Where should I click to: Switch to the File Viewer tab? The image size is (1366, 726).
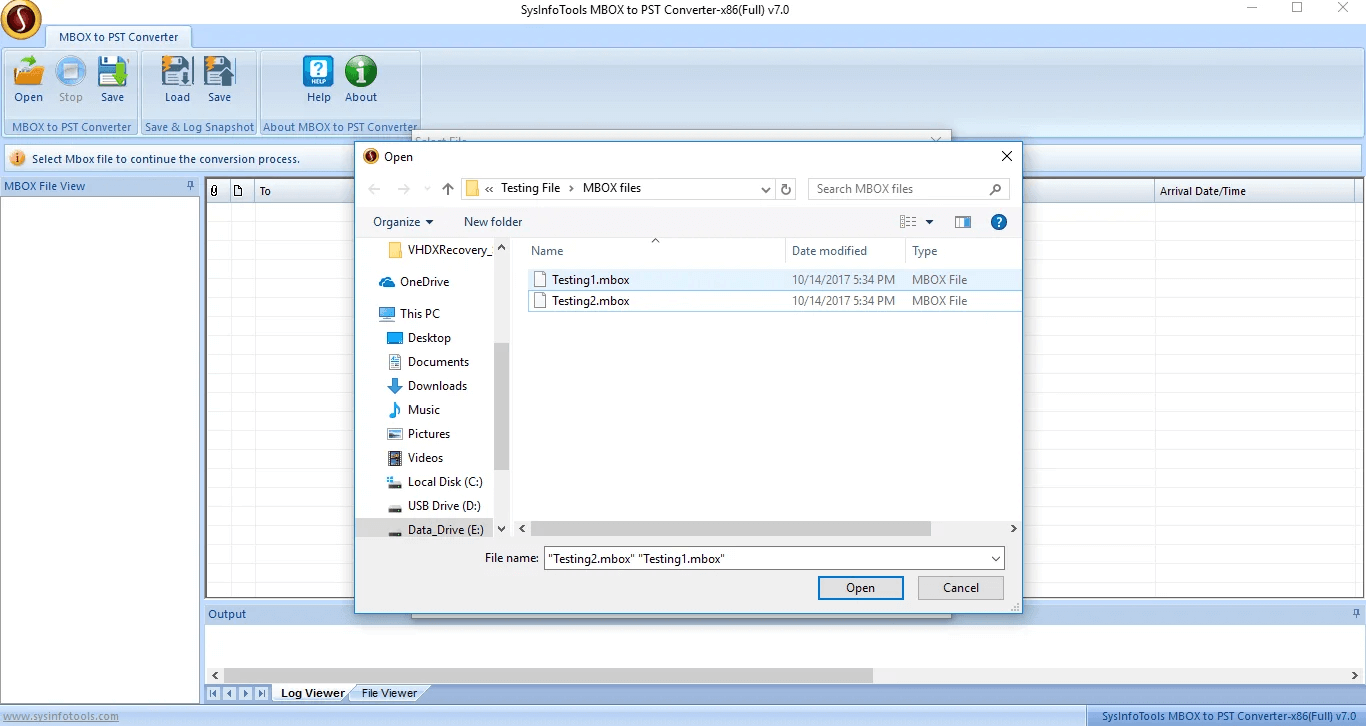388,692
